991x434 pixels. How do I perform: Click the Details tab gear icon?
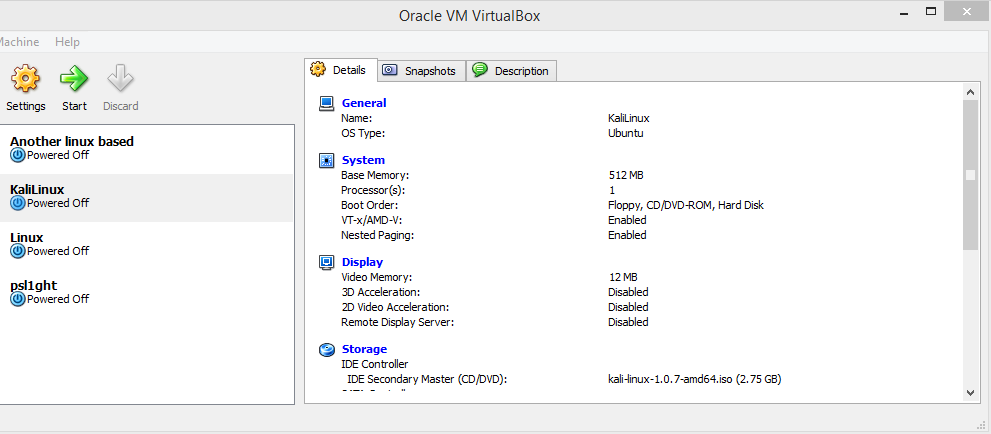318,69
